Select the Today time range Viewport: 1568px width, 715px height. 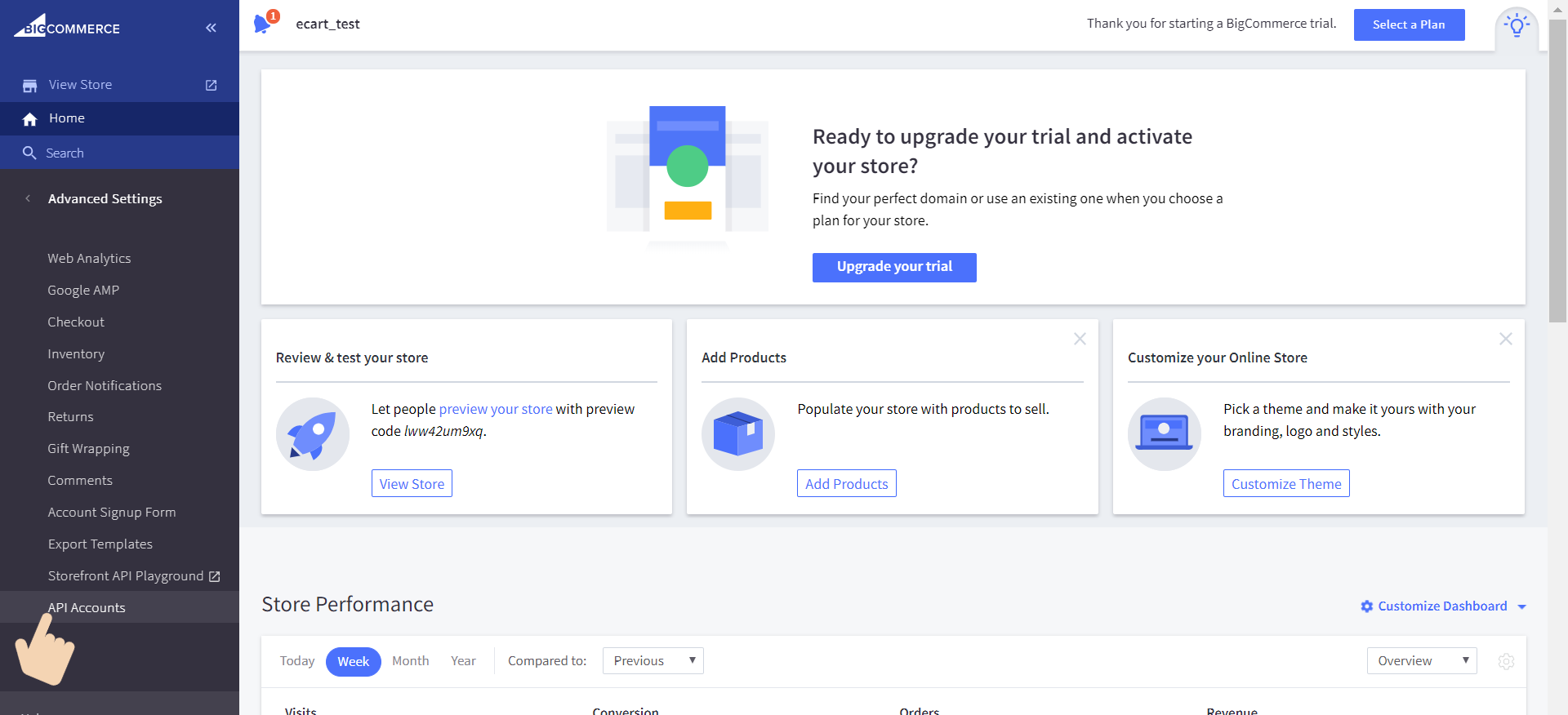click(297, 661)
